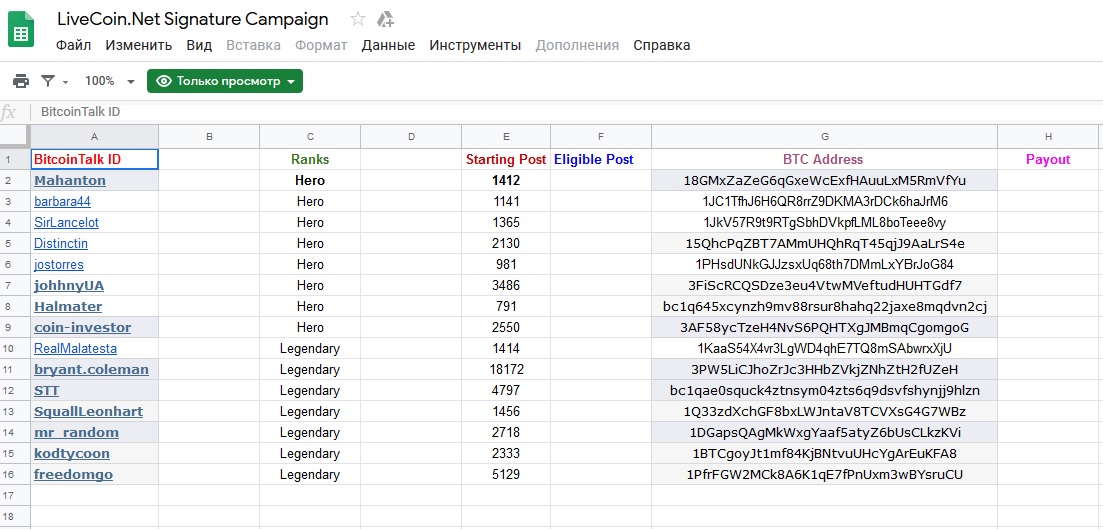Open the Только просмотр view-only dropdown
Viewport: 1103px width, 529px height.
pyautogui.click(x=224, y=81)
